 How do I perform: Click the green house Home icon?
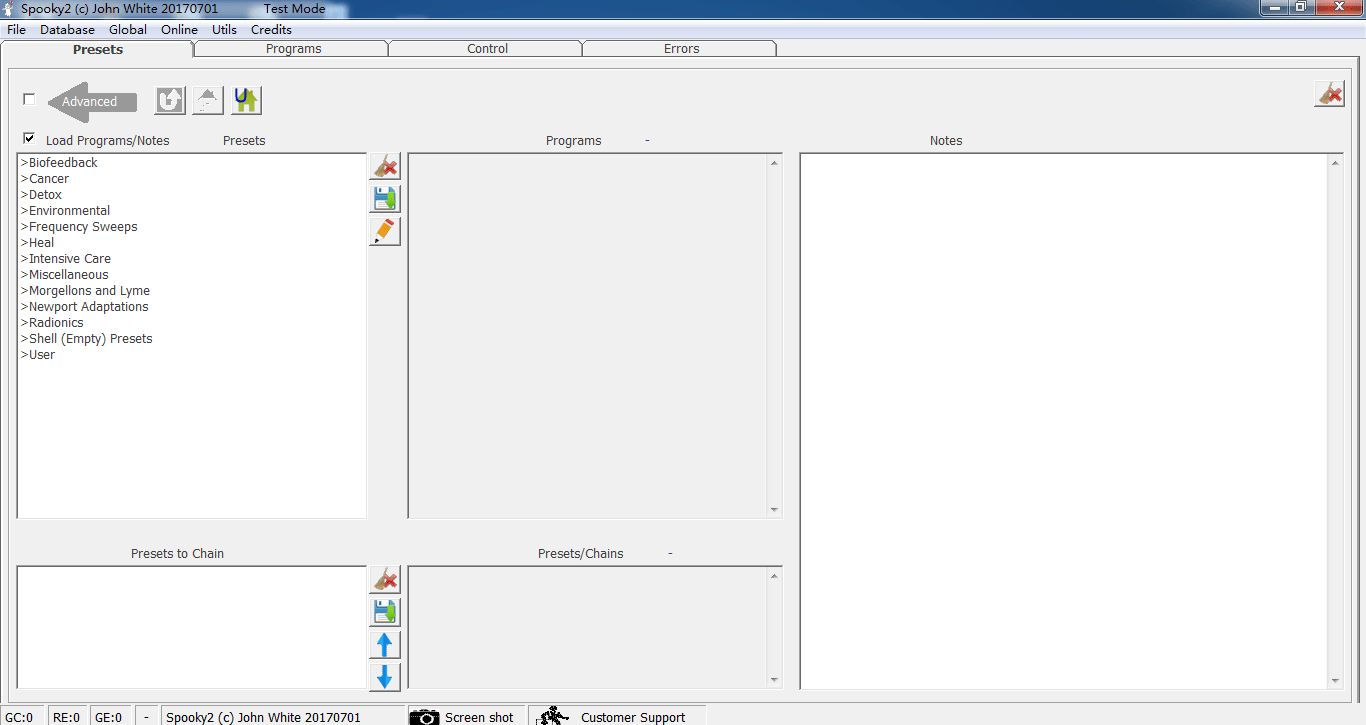click(x=246, y=100)
